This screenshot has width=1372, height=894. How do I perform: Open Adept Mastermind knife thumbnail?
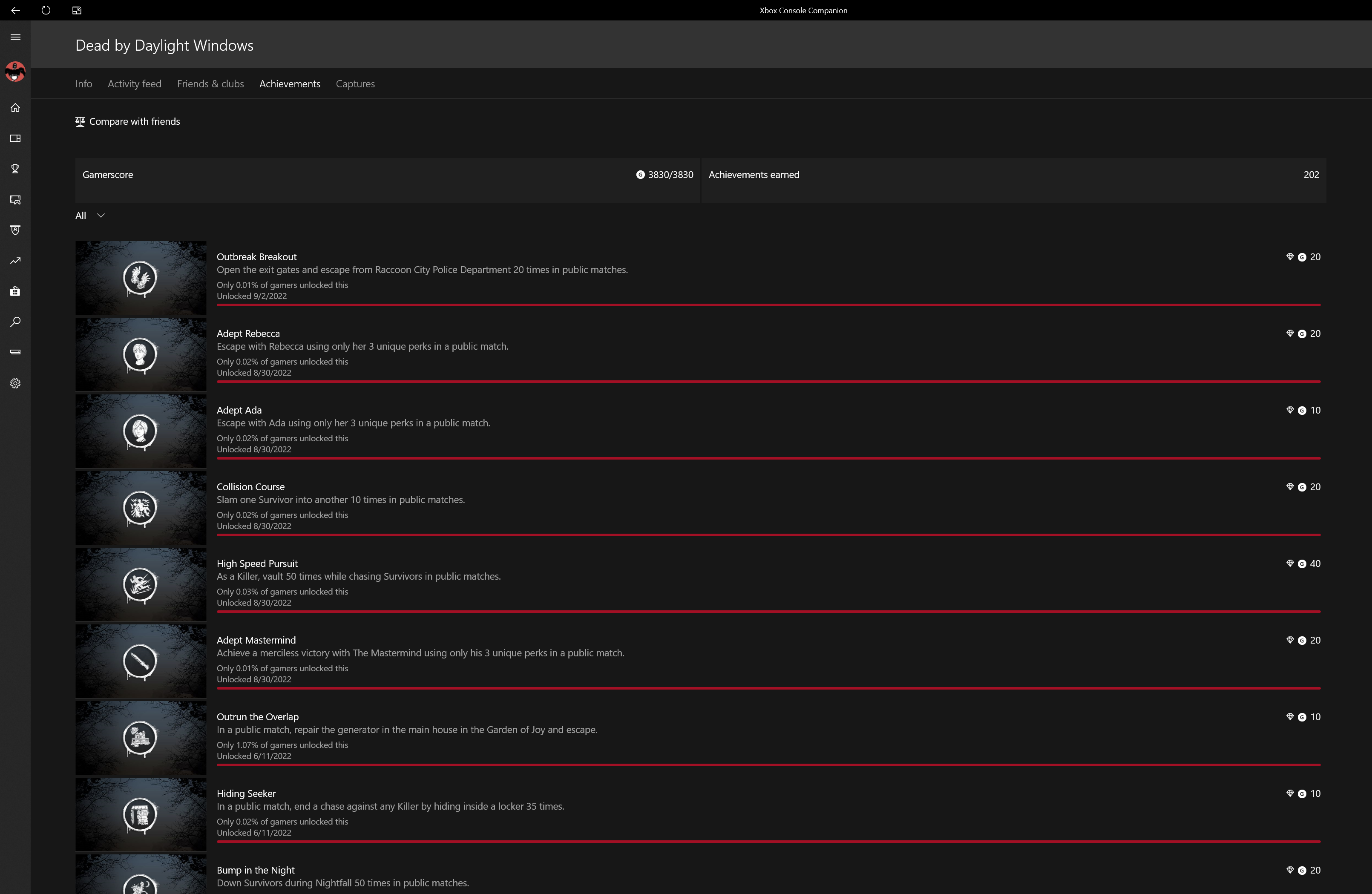click(x=141, y=661)
